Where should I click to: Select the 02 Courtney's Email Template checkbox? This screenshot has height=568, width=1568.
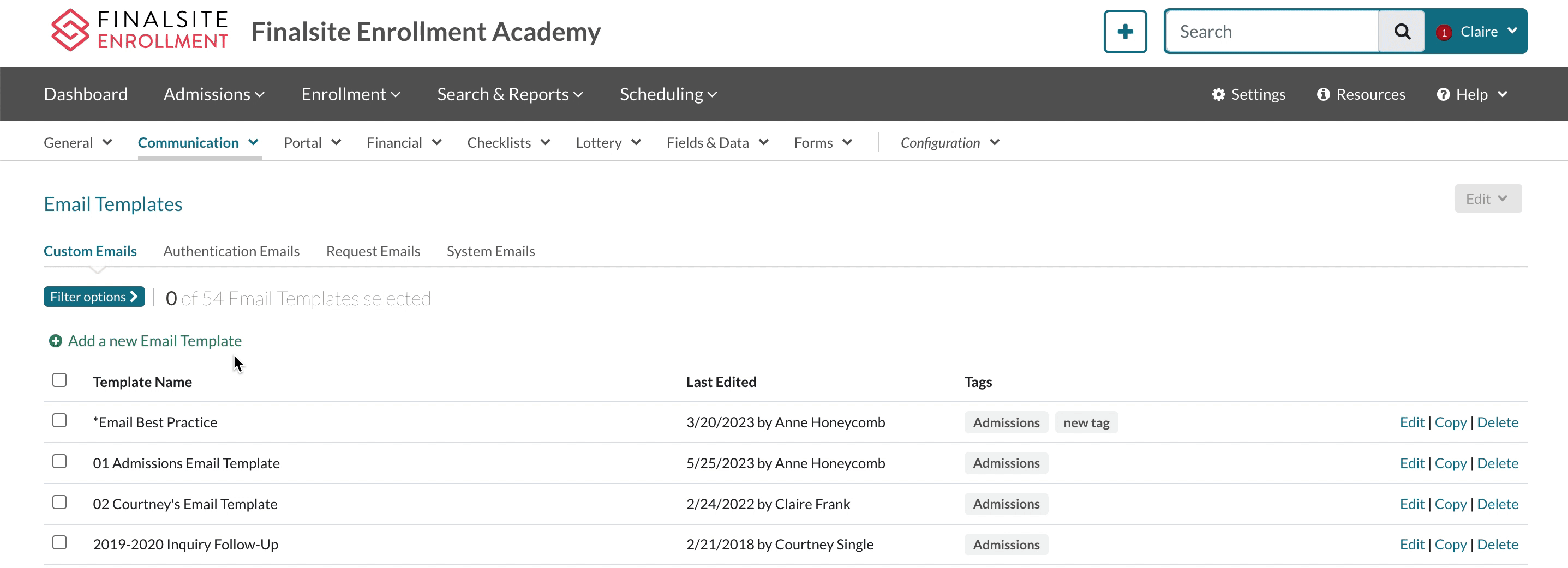pos(59,503)
